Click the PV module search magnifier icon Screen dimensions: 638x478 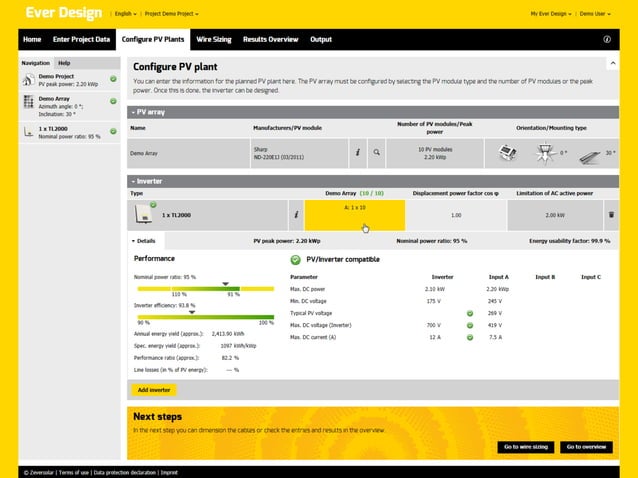click(x=377, y=153)
